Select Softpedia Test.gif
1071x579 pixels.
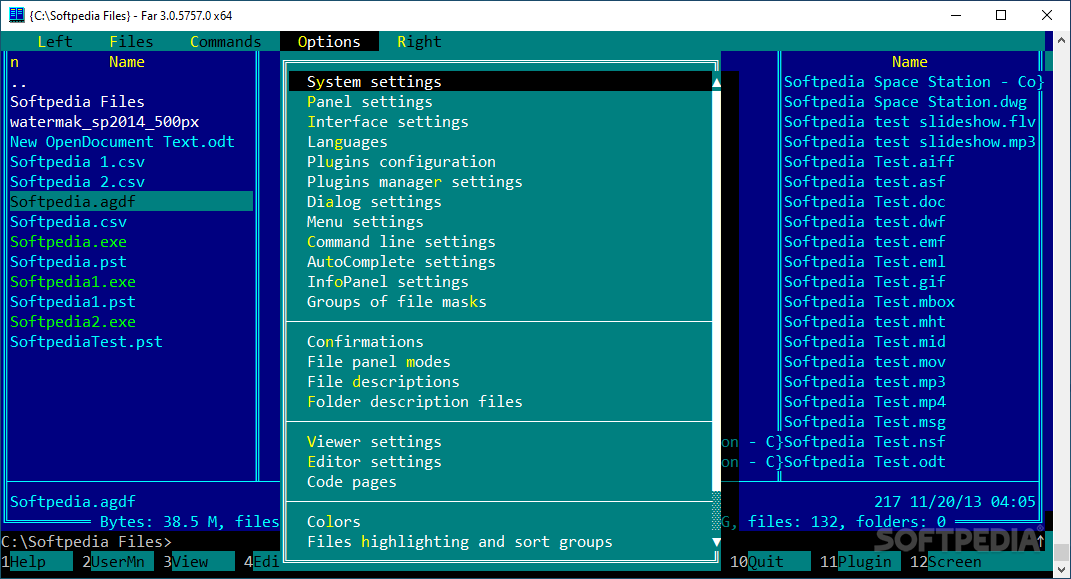point(865,282)
